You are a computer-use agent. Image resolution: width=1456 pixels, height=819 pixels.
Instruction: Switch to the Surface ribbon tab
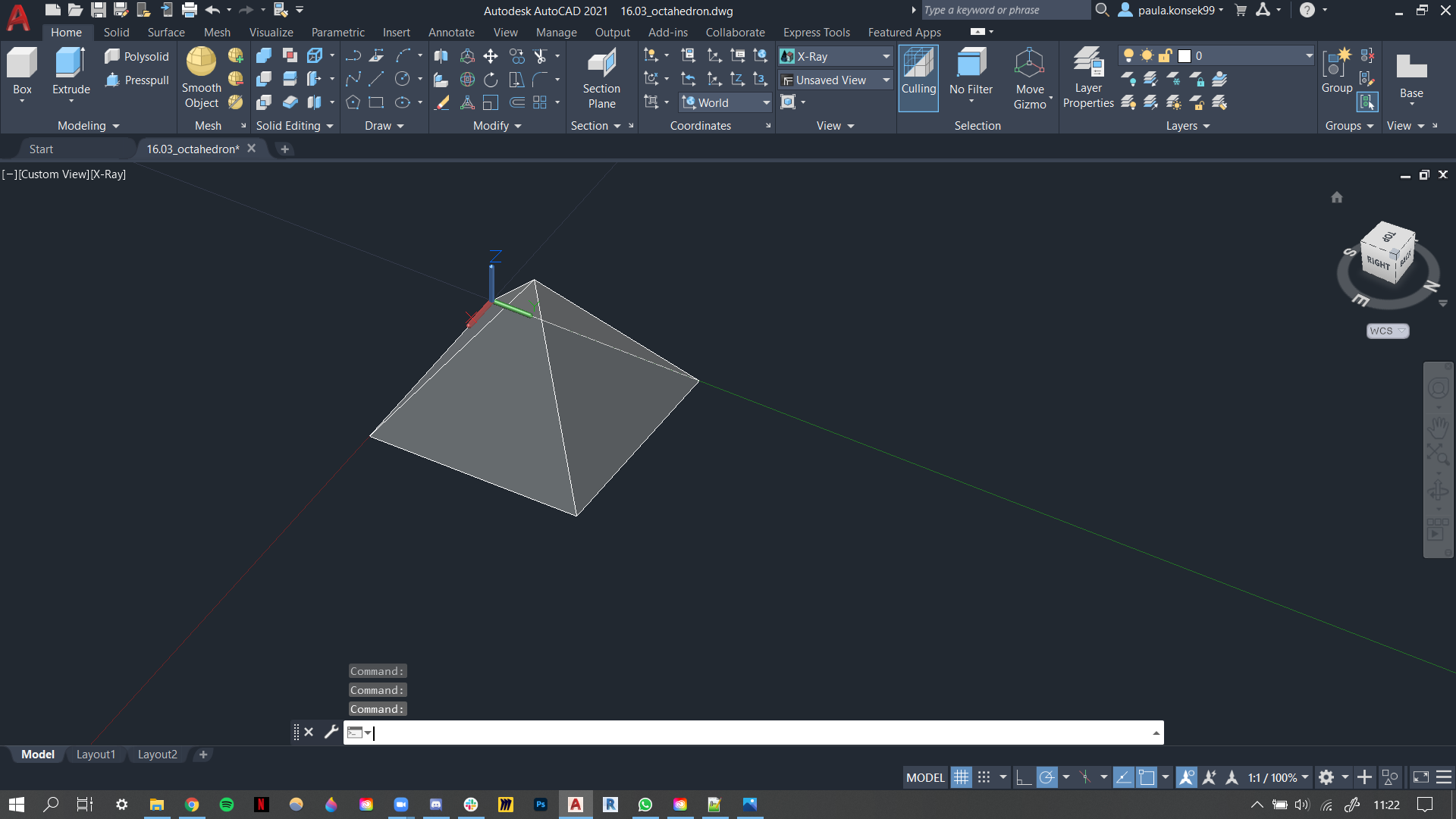[x=166, y=32]
